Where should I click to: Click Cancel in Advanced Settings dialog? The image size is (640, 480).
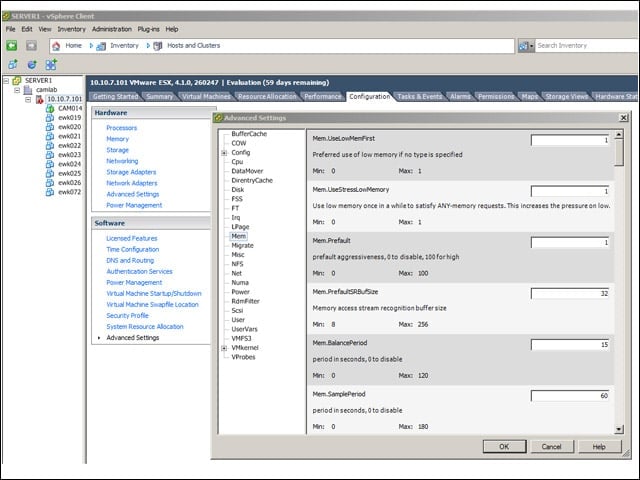pos(552,447)
